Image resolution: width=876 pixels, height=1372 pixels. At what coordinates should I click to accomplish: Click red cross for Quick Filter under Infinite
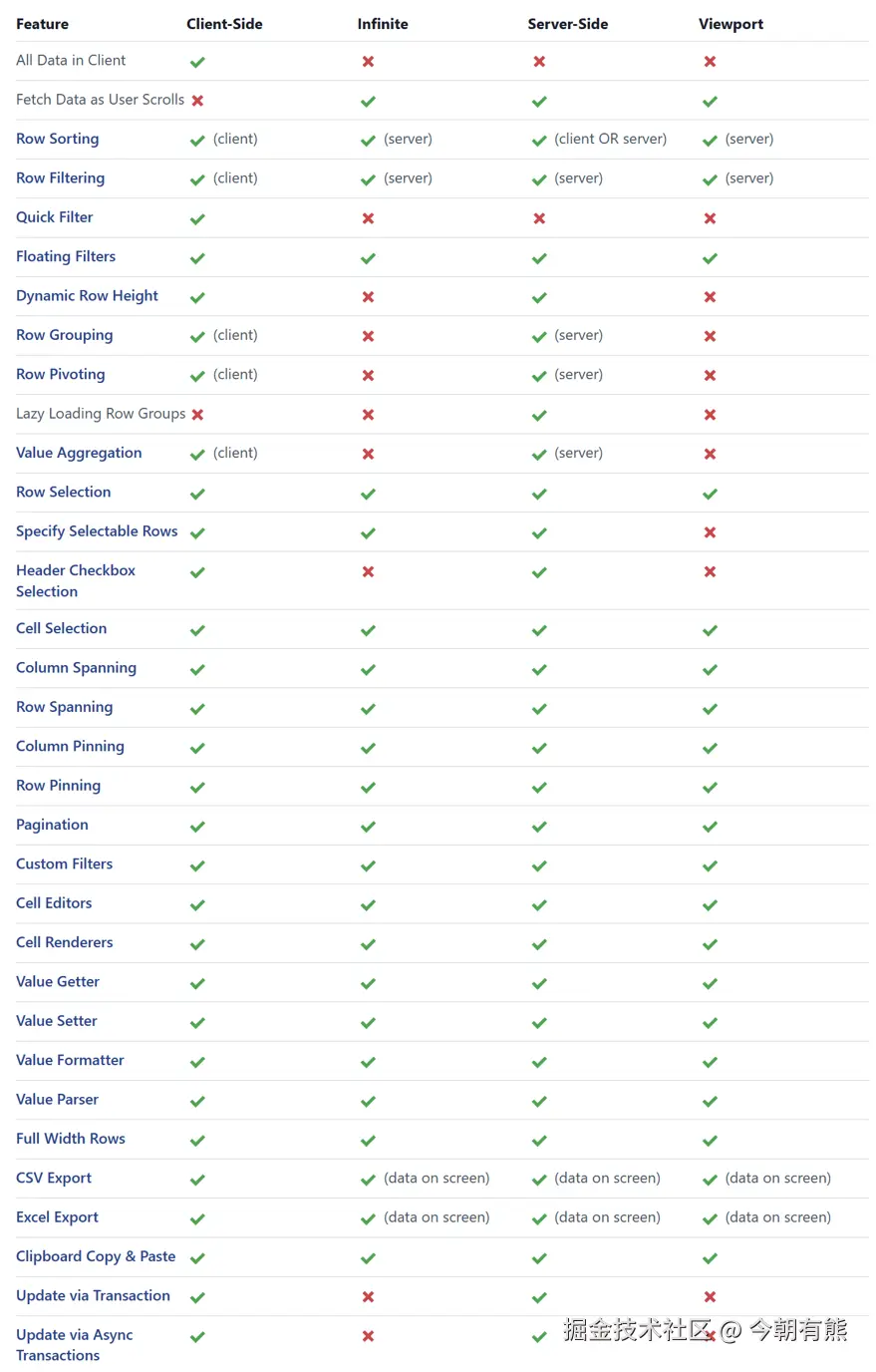(368, 218)
